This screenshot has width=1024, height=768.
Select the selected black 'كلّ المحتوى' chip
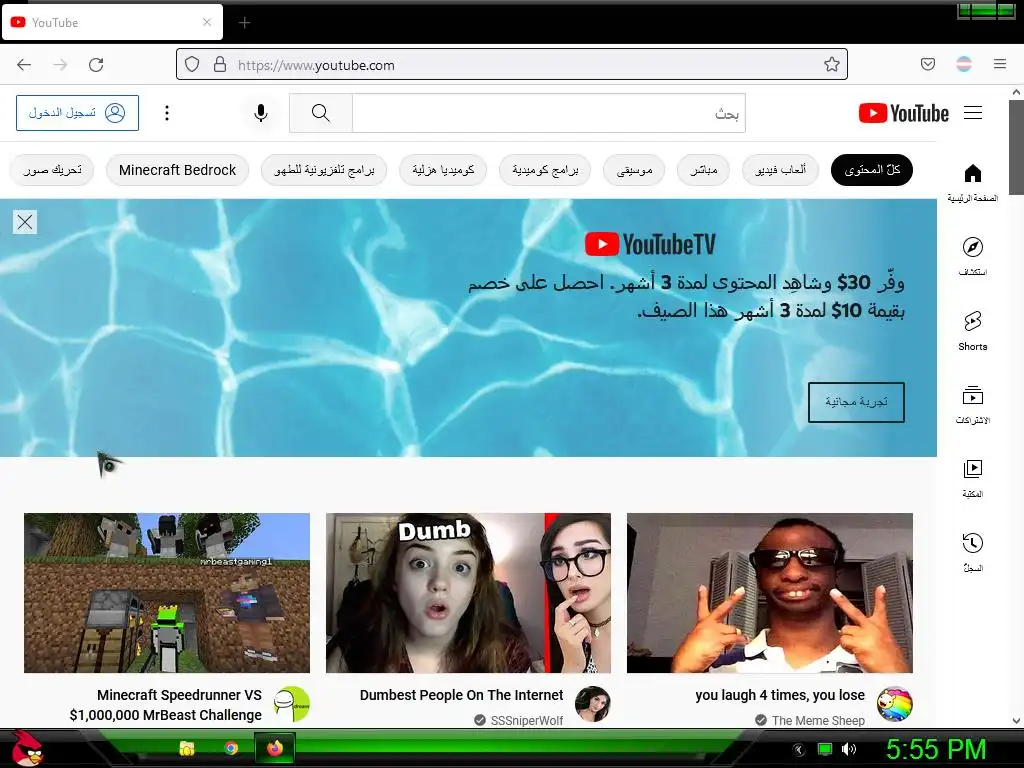point(872,170)
